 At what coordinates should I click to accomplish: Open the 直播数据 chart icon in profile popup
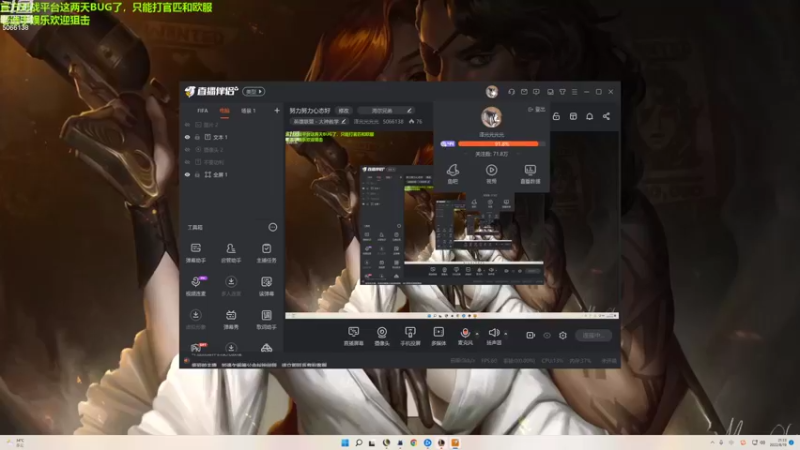[530, 173]
